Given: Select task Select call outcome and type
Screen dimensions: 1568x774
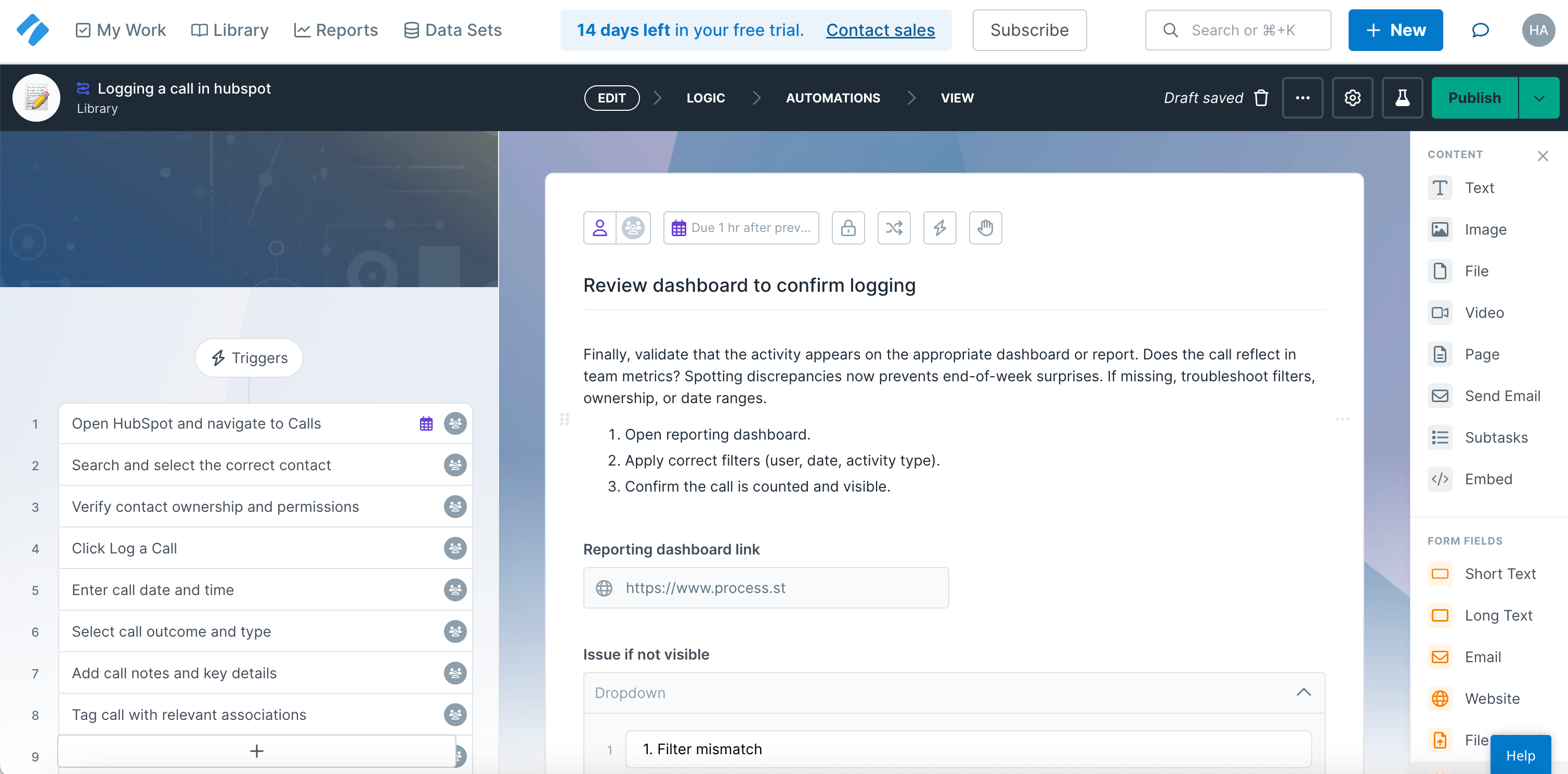Looking at the screenshot, I should [265, 631].
